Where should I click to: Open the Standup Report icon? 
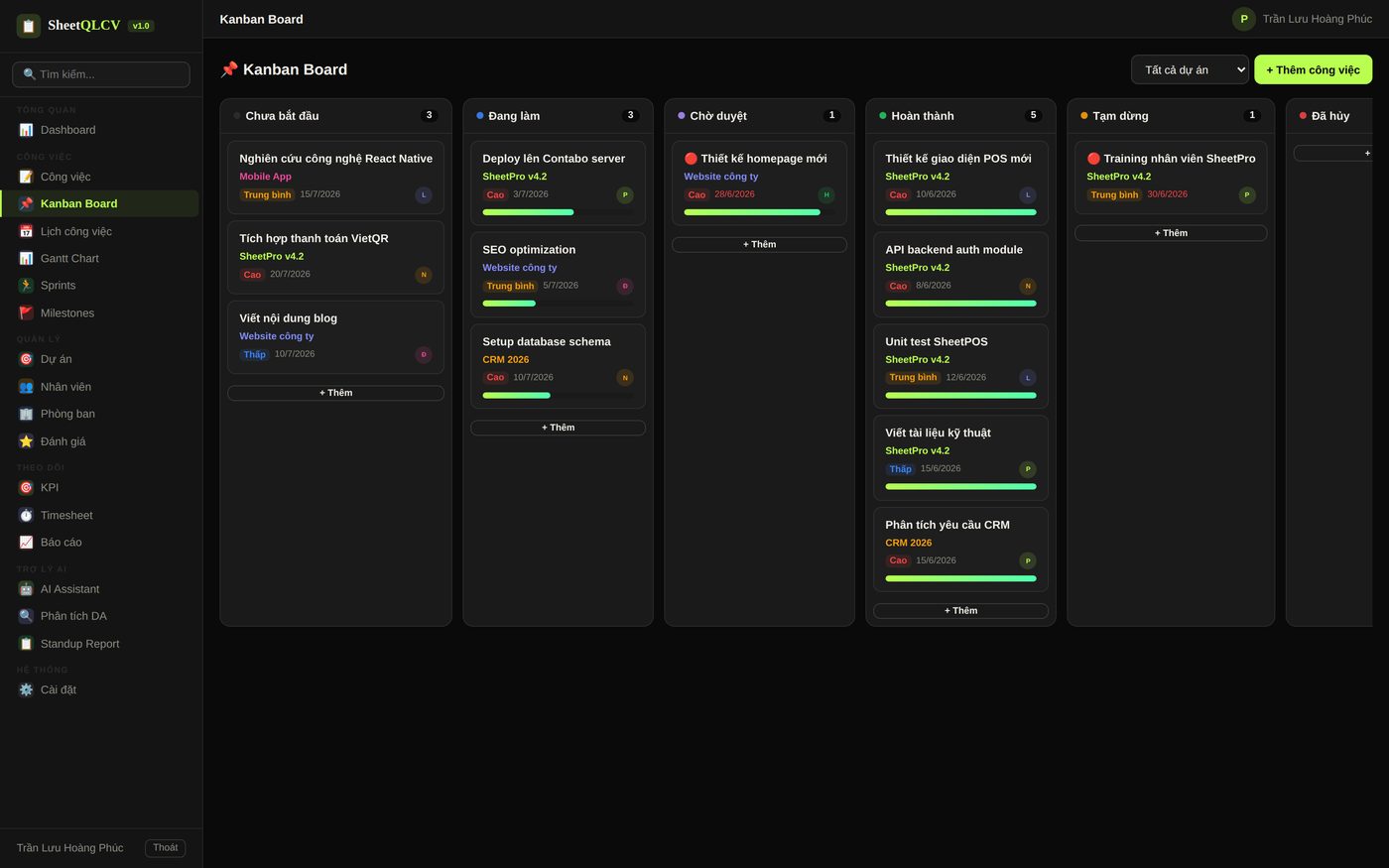26,644
